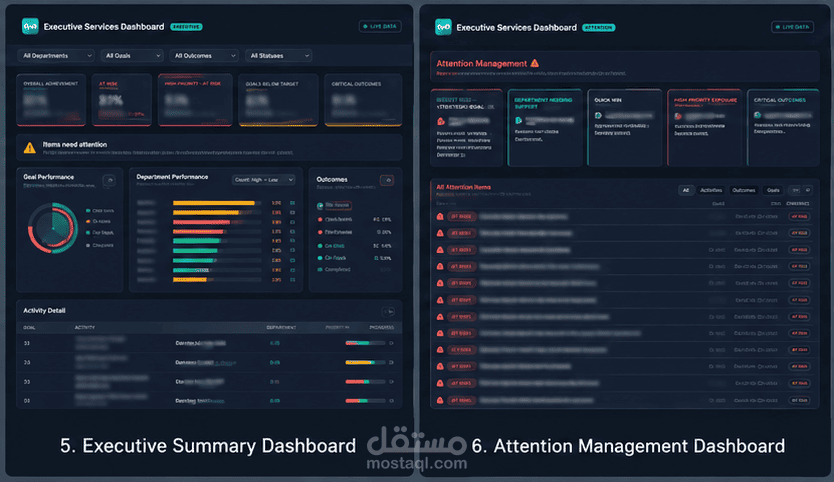The height and width of the screenshot is (482, 834).
Task: Open the All Departments dropdown
Action: click(56, 55)
